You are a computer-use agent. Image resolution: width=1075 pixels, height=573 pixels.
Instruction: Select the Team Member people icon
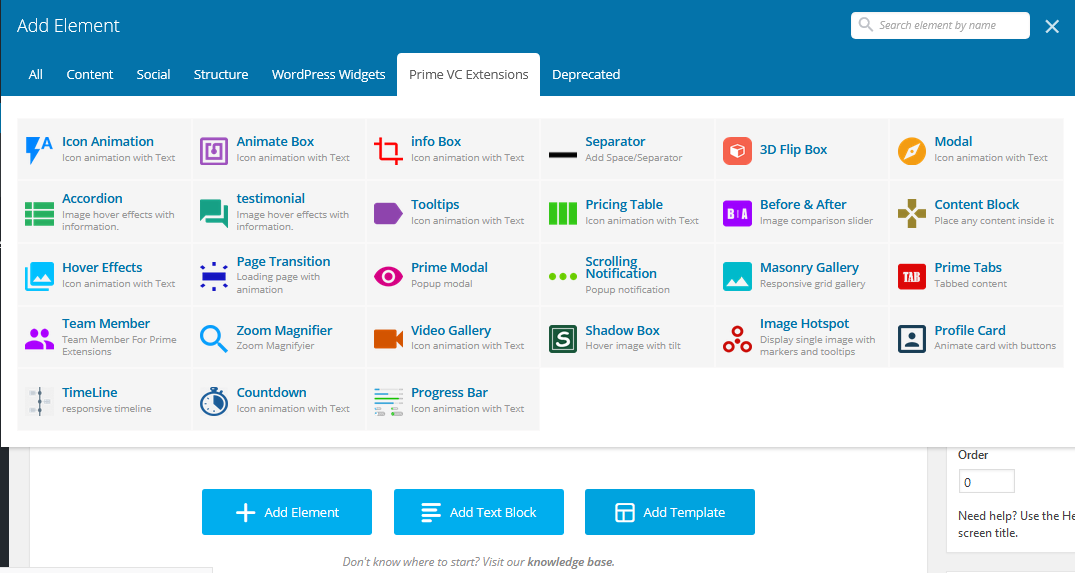[39, 339]
